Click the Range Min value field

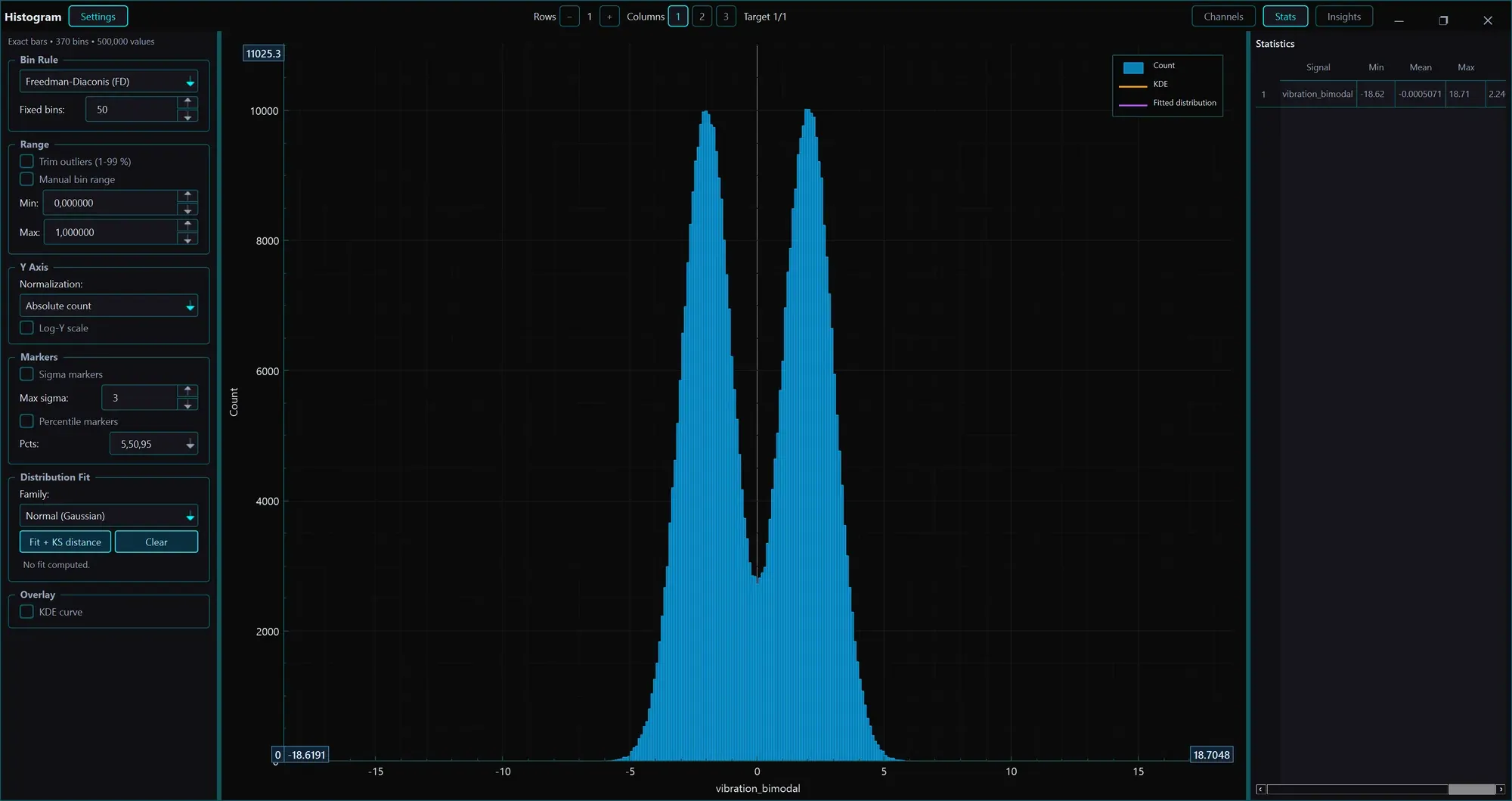[x=110, y=203]
